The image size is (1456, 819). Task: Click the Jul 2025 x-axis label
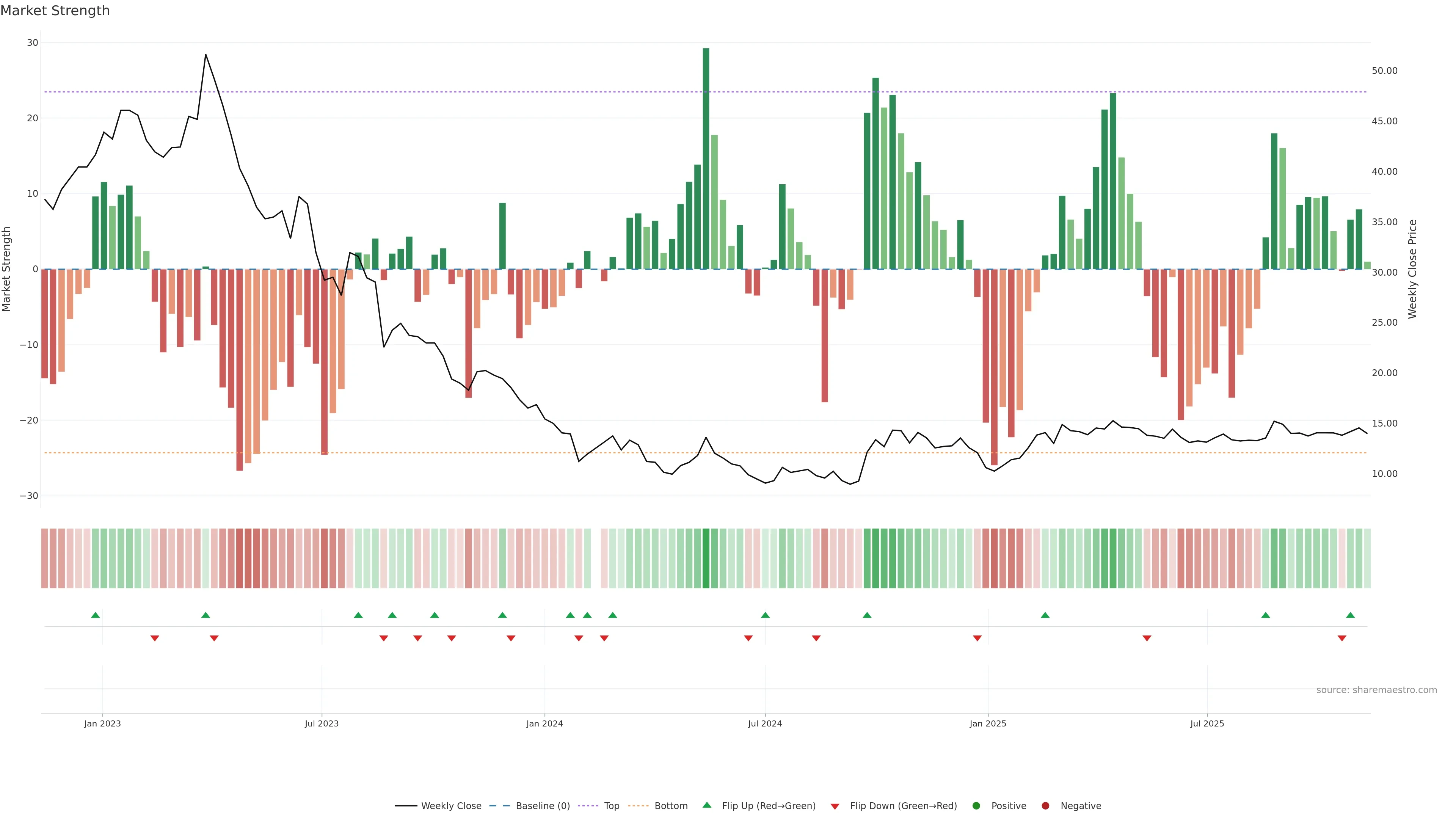1207,723
